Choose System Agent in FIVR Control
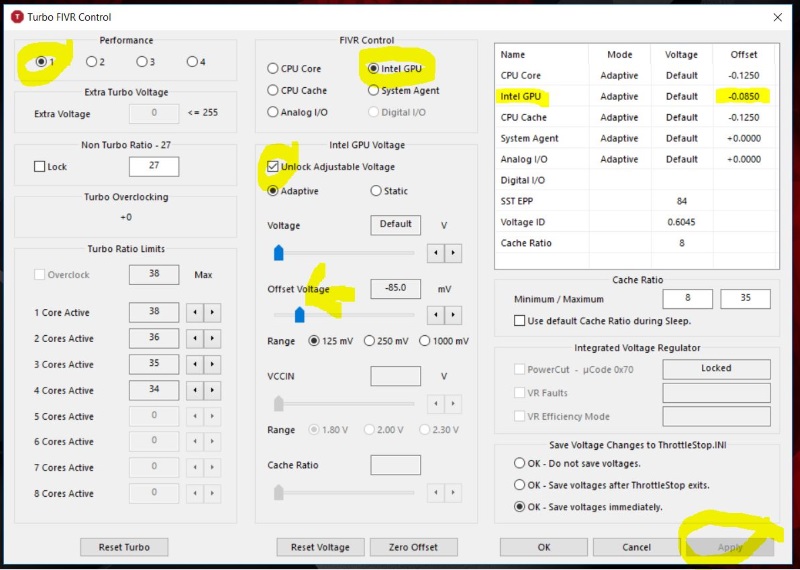 [x=373, y=90]
